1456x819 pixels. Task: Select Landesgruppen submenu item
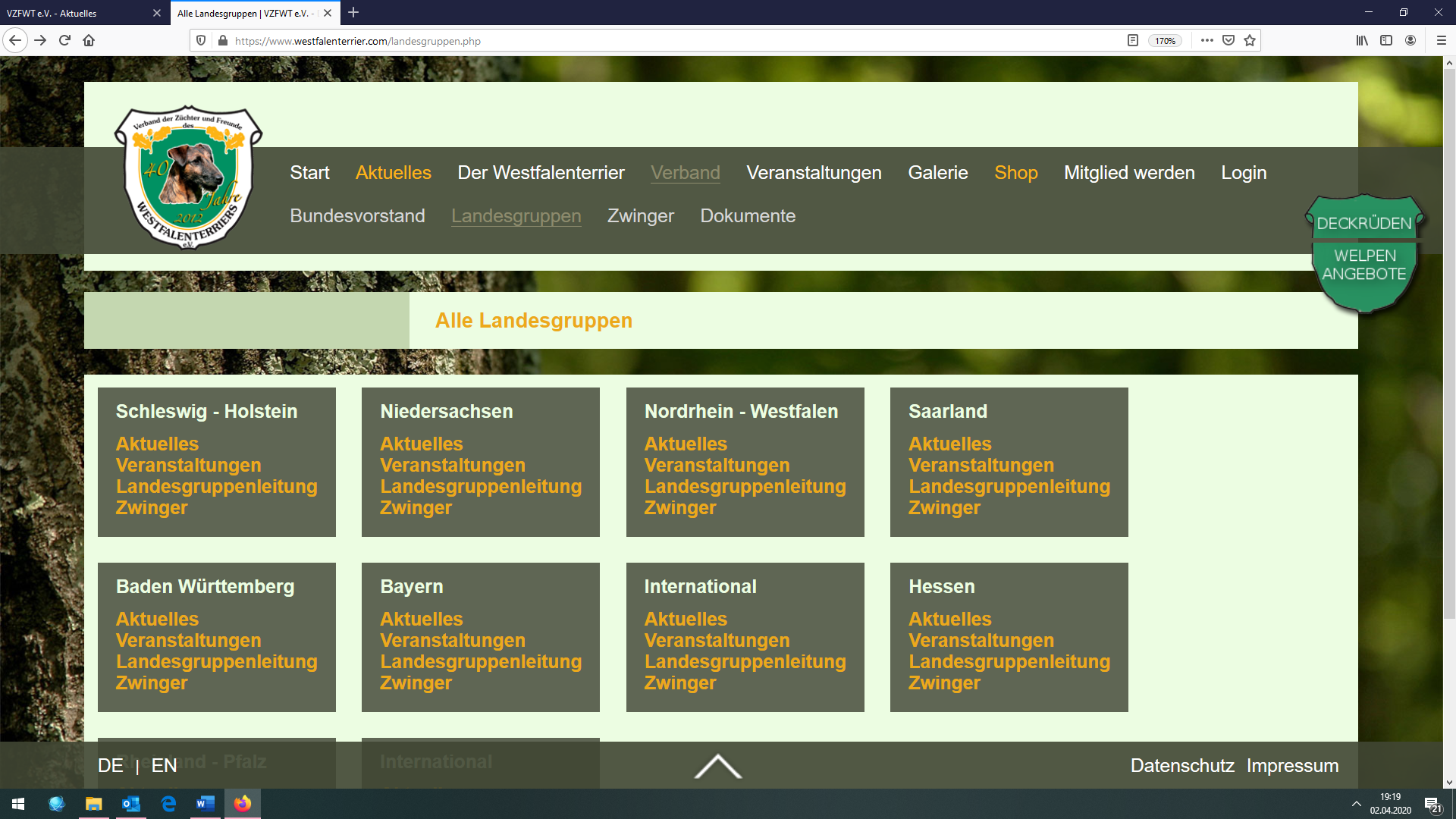click(516, 216)
